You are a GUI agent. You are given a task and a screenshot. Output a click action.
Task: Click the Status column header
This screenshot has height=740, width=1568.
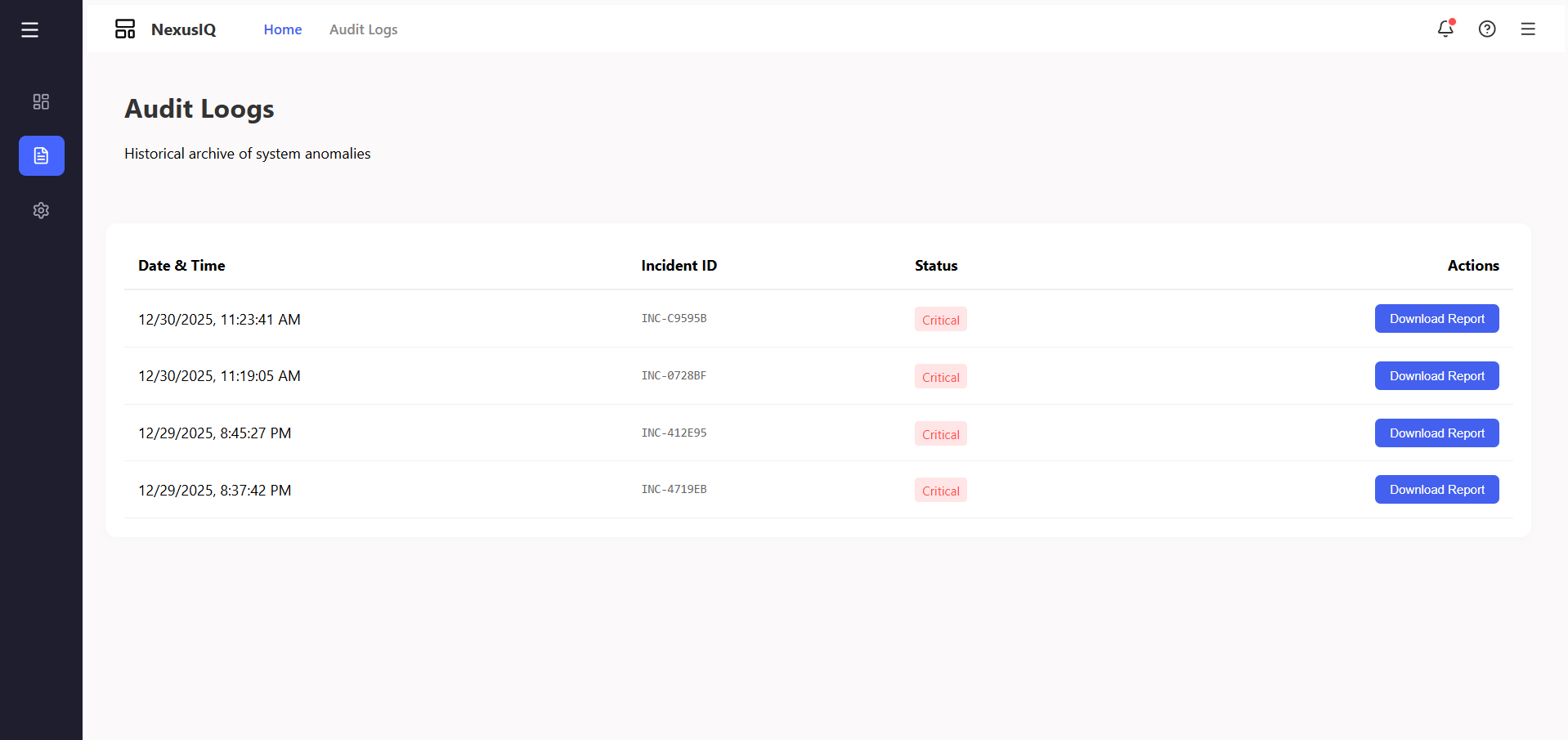(x=936, y=266)
